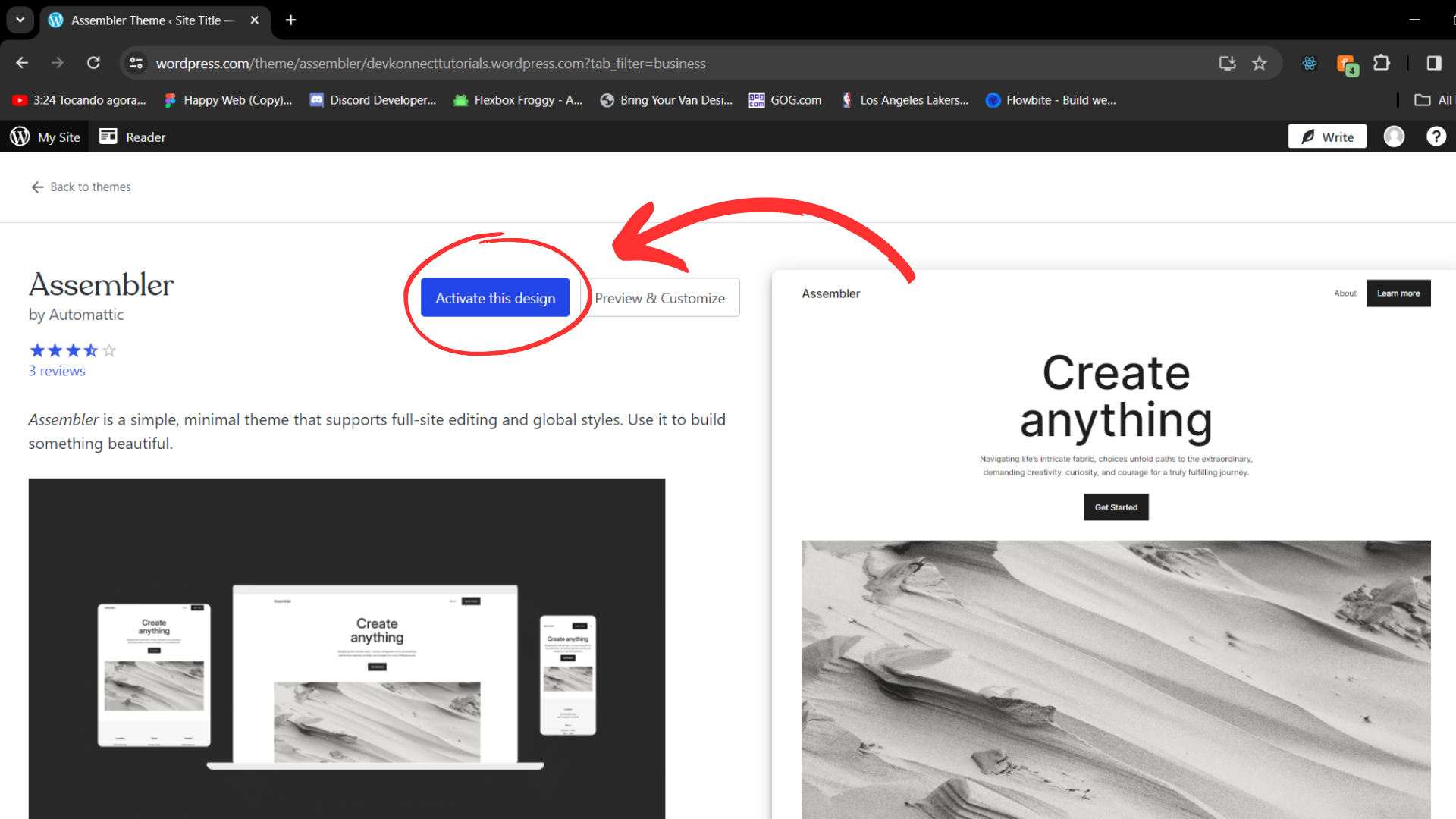Open the site information icon in address bar
This screenshot has height=819, width=1456.
coord(136,63)
